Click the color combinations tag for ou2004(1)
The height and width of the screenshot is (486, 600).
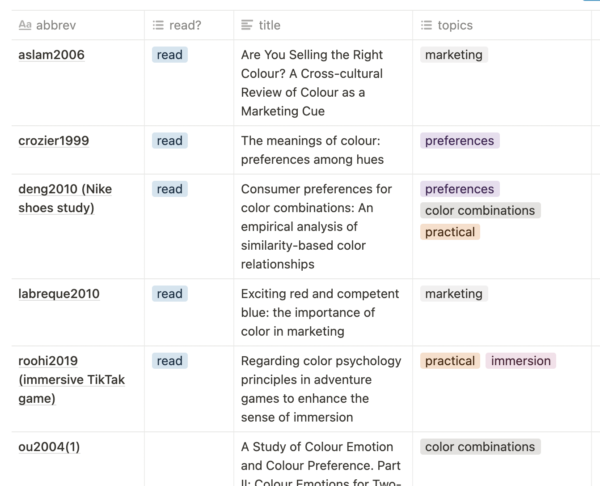coord(480,447)
